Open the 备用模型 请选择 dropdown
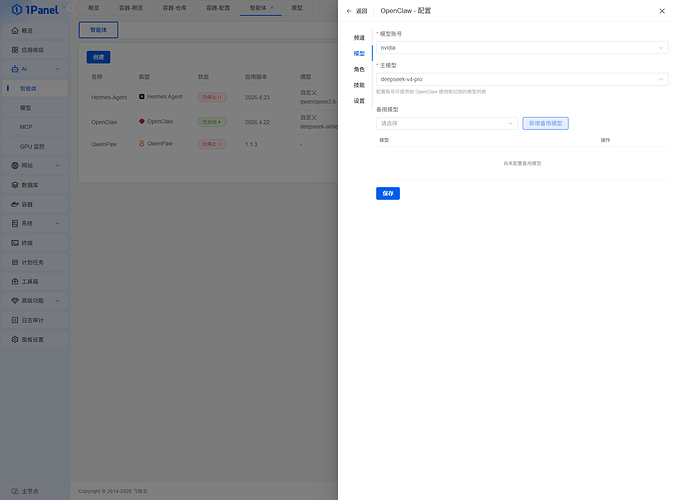The width and height of the screenshot is (676, 500). pyautogui.click(x=446, y=123)
